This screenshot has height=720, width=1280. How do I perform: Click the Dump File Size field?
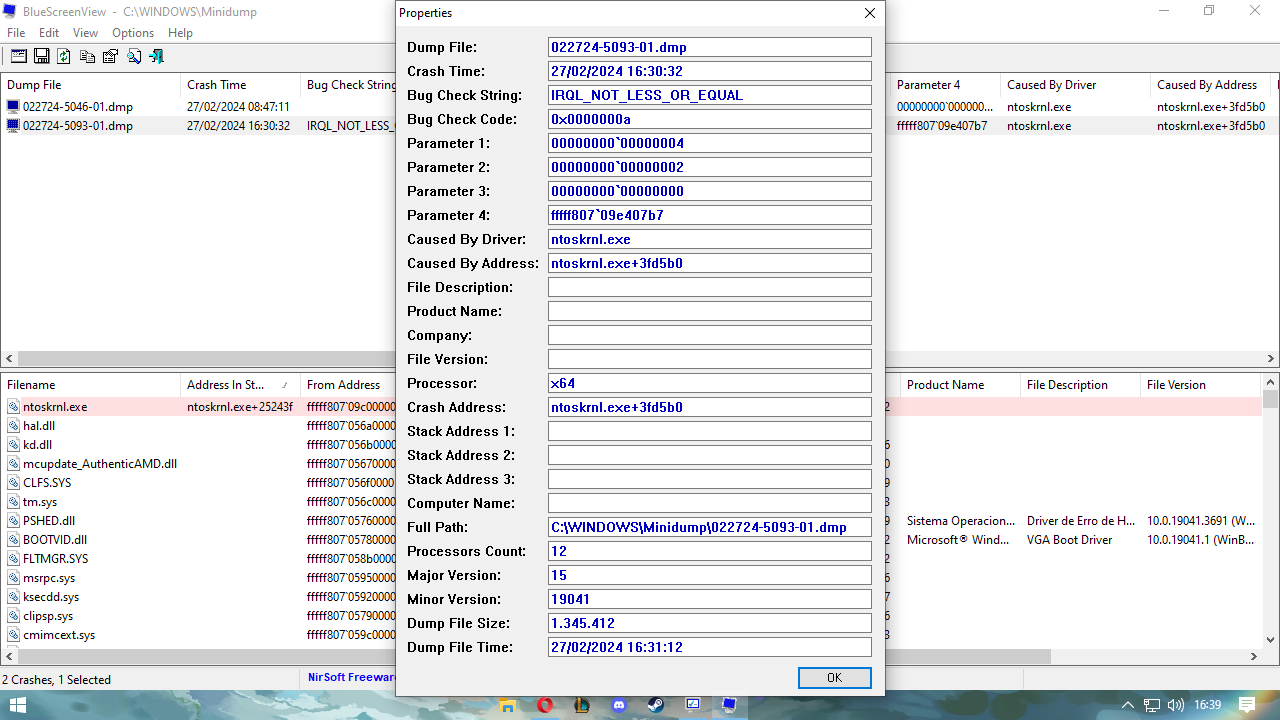pyautogui.click(x=710, y=623)
